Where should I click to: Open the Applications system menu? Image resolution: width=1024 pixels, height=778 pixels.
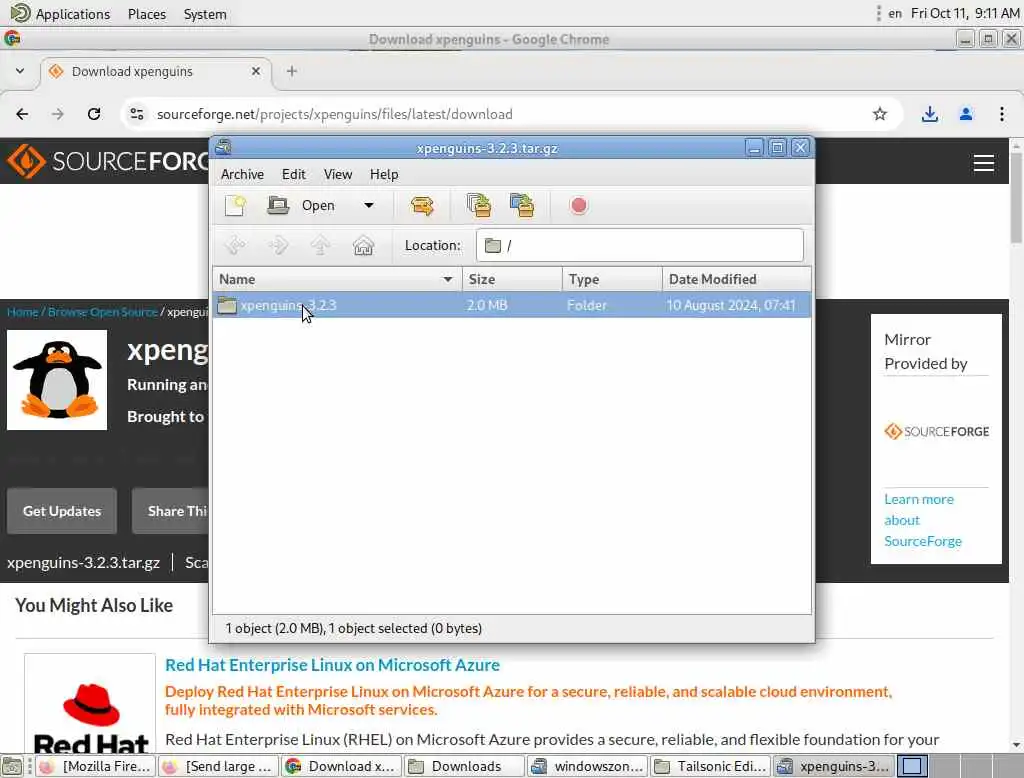[x=60, y=14]
